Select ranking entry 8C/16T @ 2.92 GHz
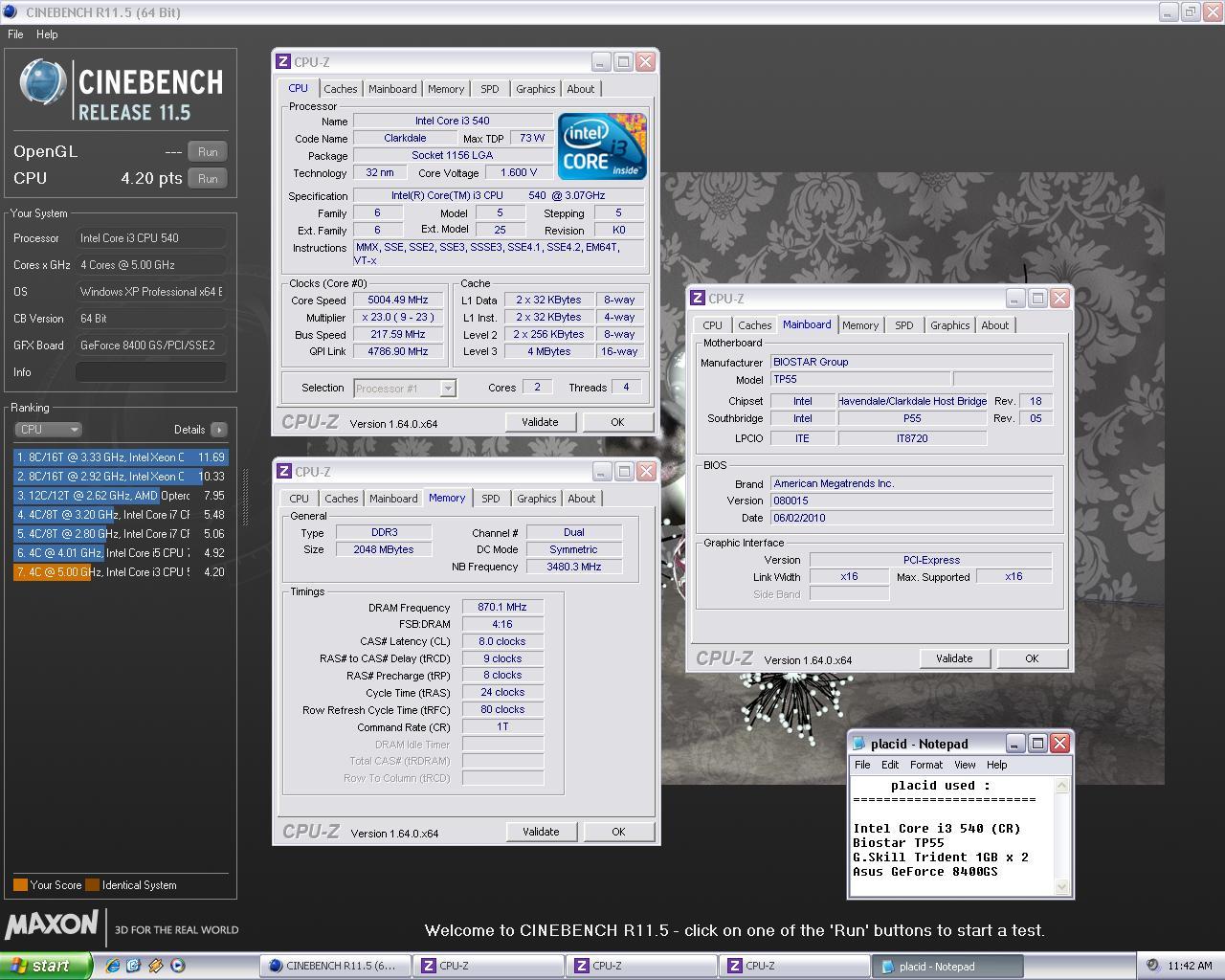 [x=121, y=477]
